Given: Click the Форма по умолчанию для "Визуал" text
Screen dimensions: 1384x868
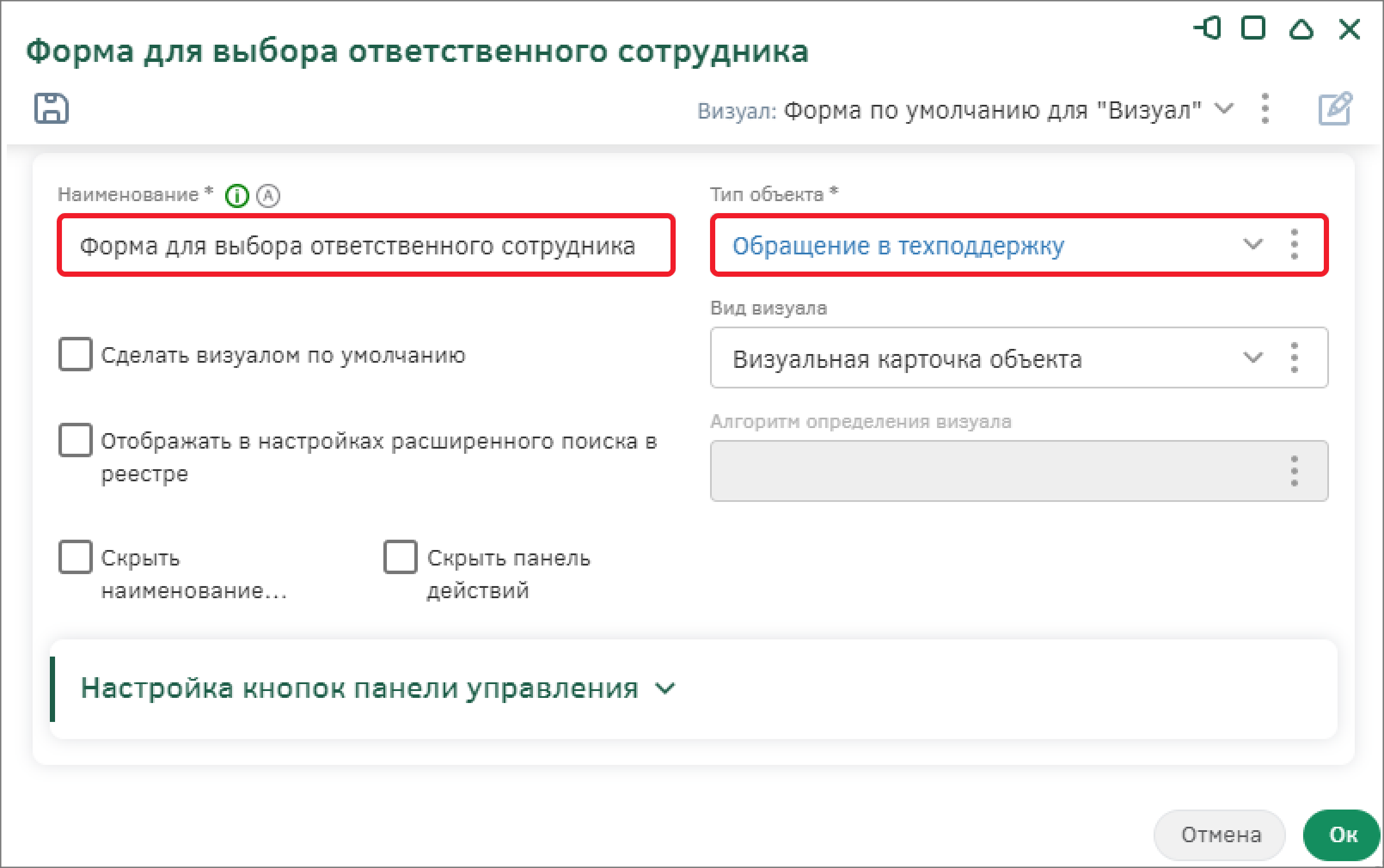Looking at the screenshot, I should (x=992, y=110).
